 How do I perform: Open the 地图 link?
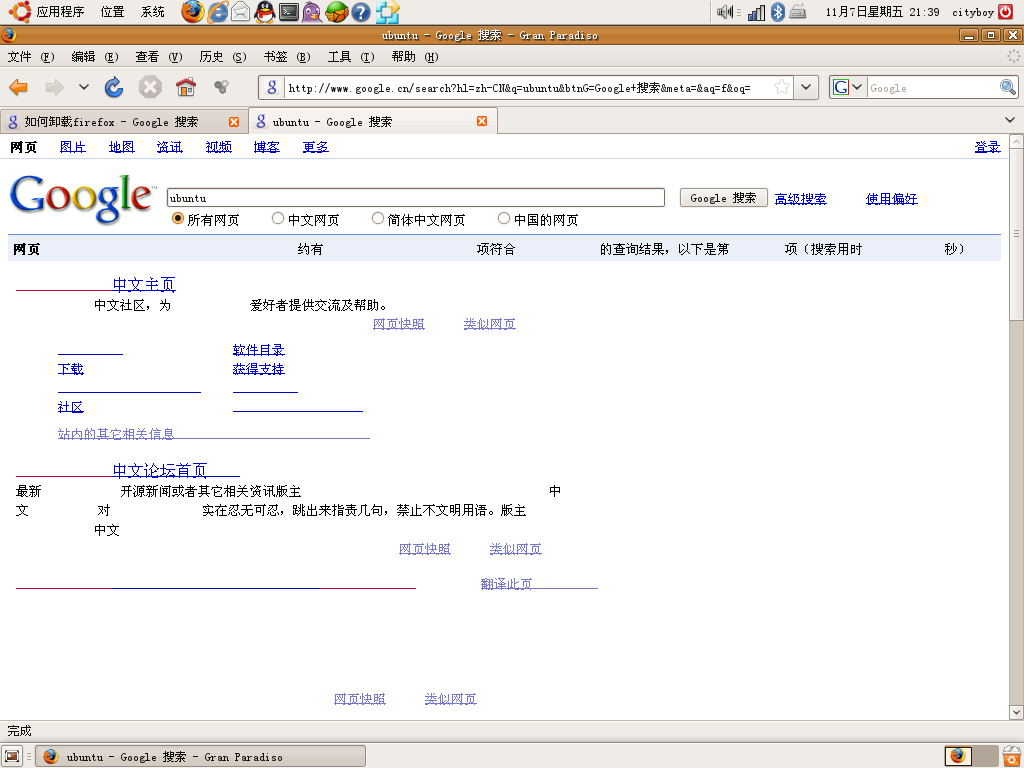[121, 147]
